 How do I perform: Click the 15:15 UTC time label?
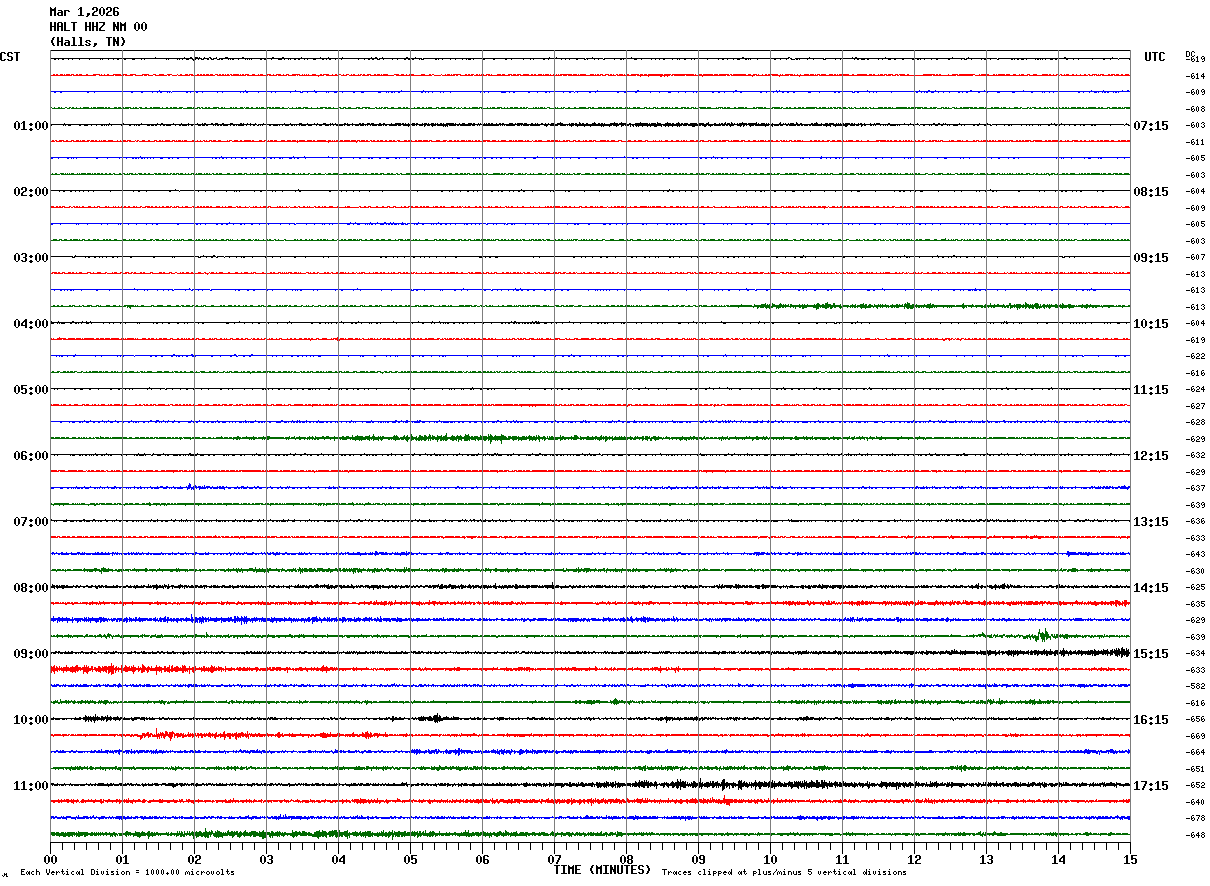1151,654
